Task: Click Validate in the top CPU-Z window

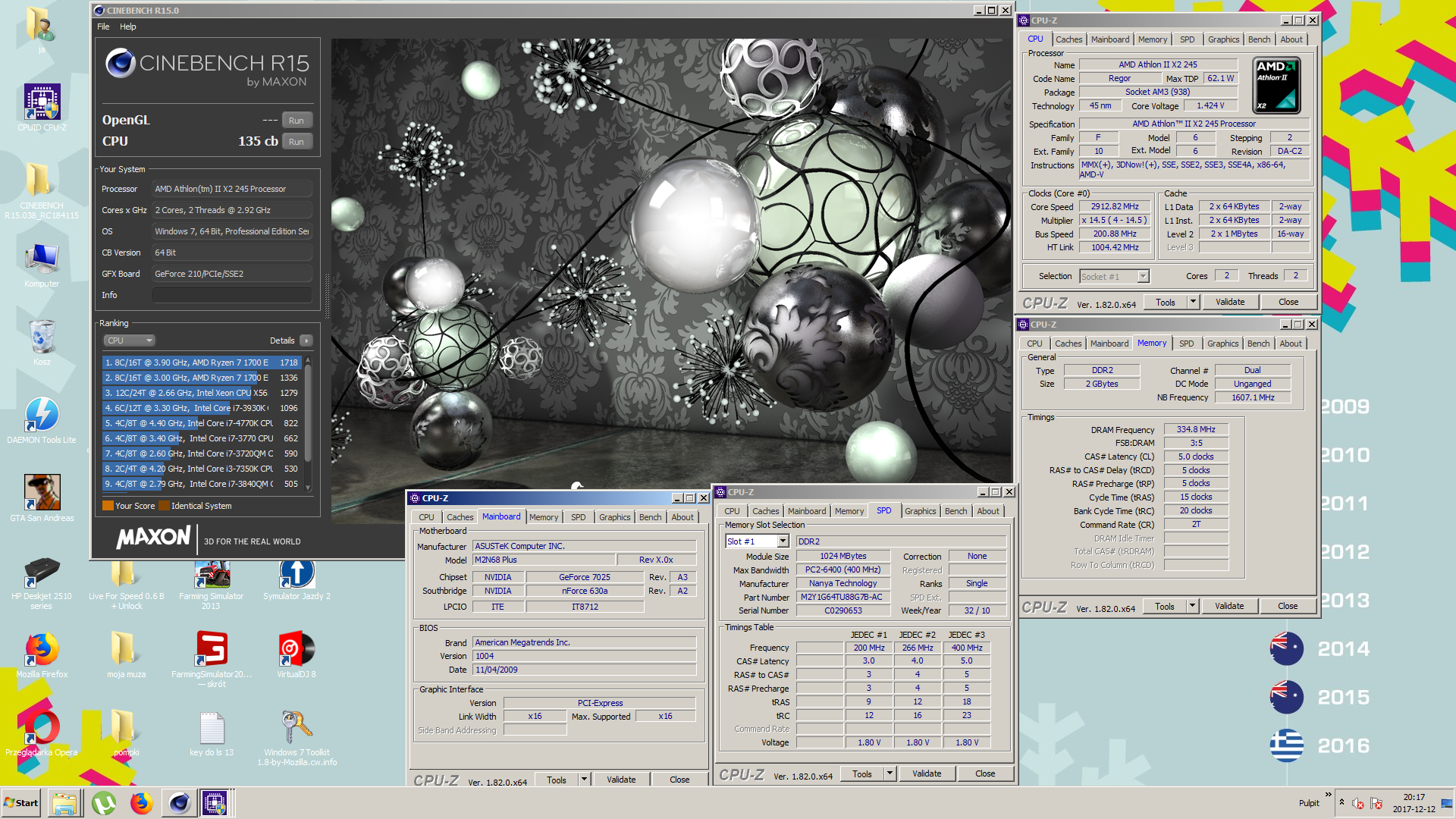Action: (1230, 302)
